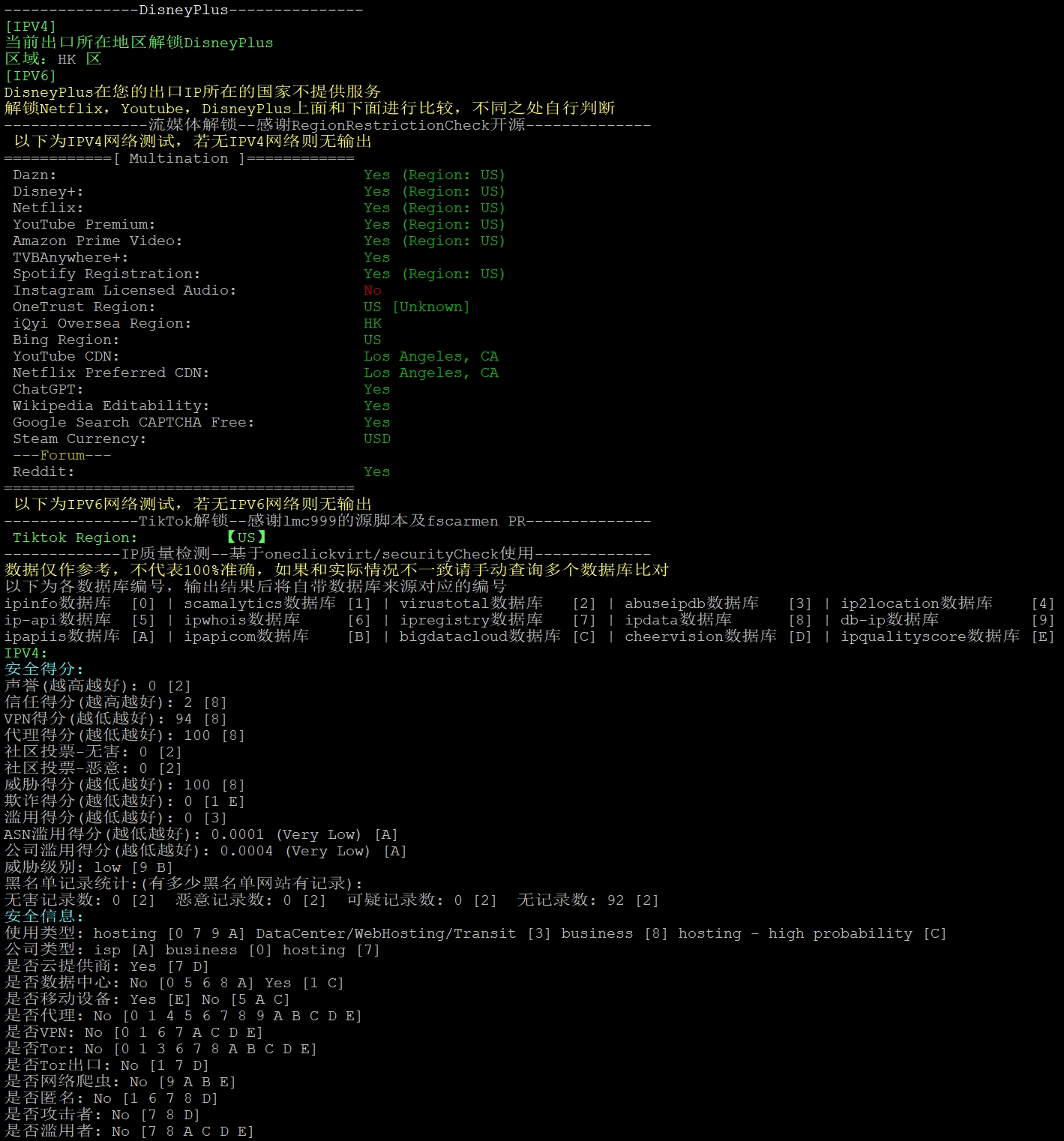Viewport: 1064px width, 1141px height.
Task: Click the '是否数据中心:' line
Action: (x=174, y=983)
